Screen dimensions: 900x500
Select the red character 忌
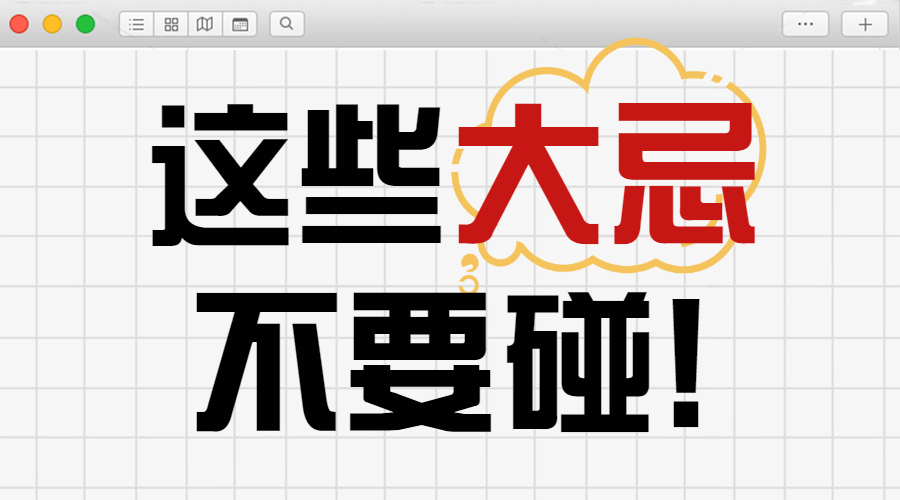682,177
